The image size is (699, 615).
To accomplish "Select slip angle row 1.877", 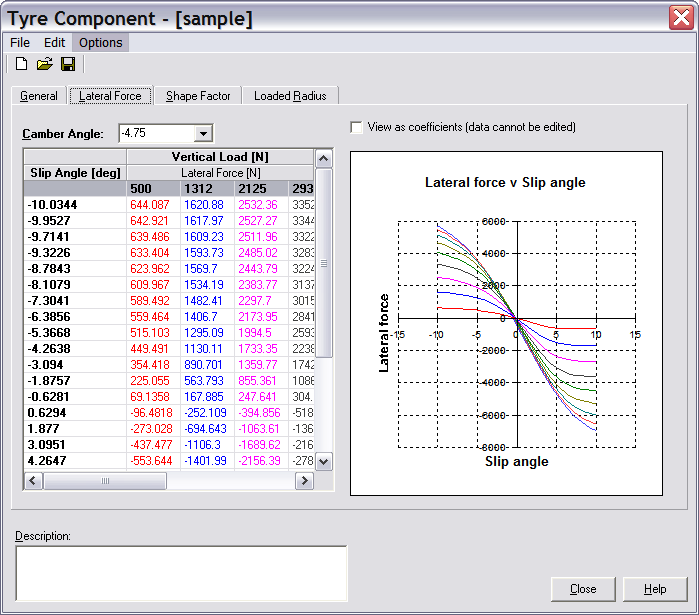I will [x=75, y=429].
